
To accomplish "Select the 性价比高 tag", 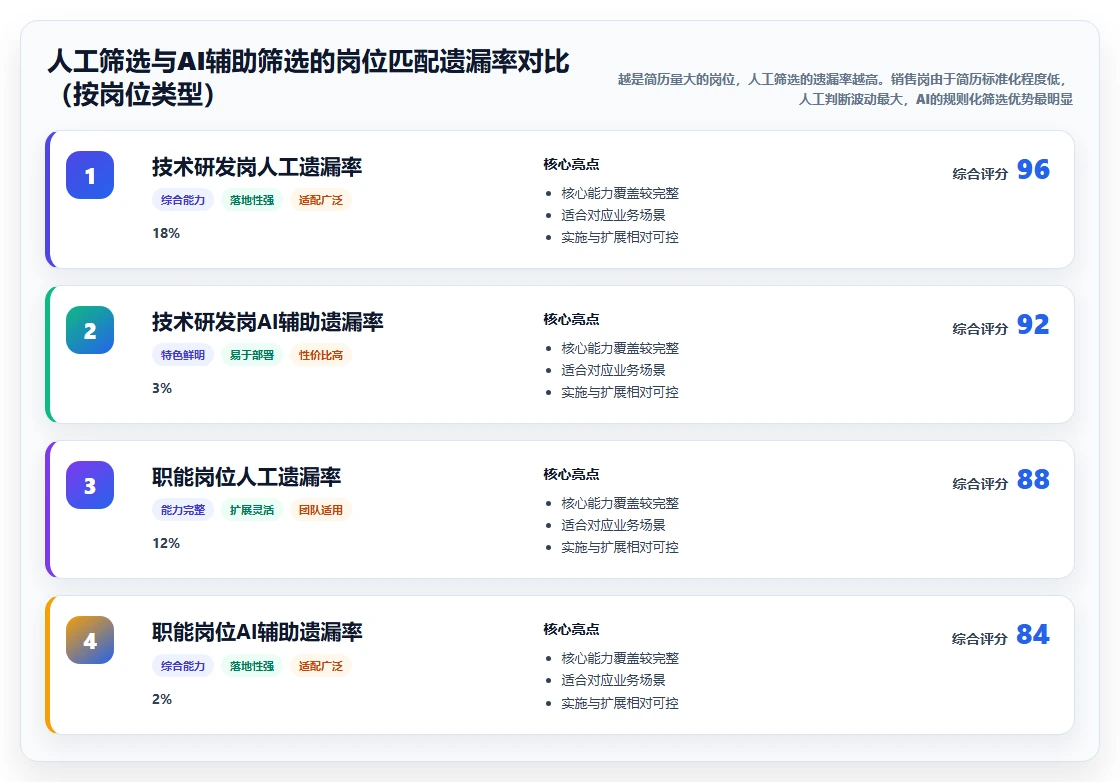I will click(x=321, y=355).
